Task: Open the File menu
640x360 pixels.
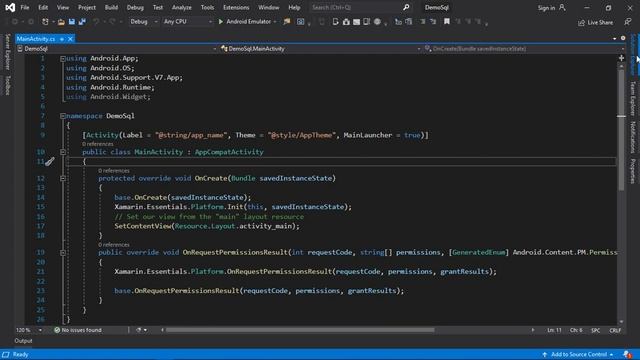Action: (x=24, y=7)
